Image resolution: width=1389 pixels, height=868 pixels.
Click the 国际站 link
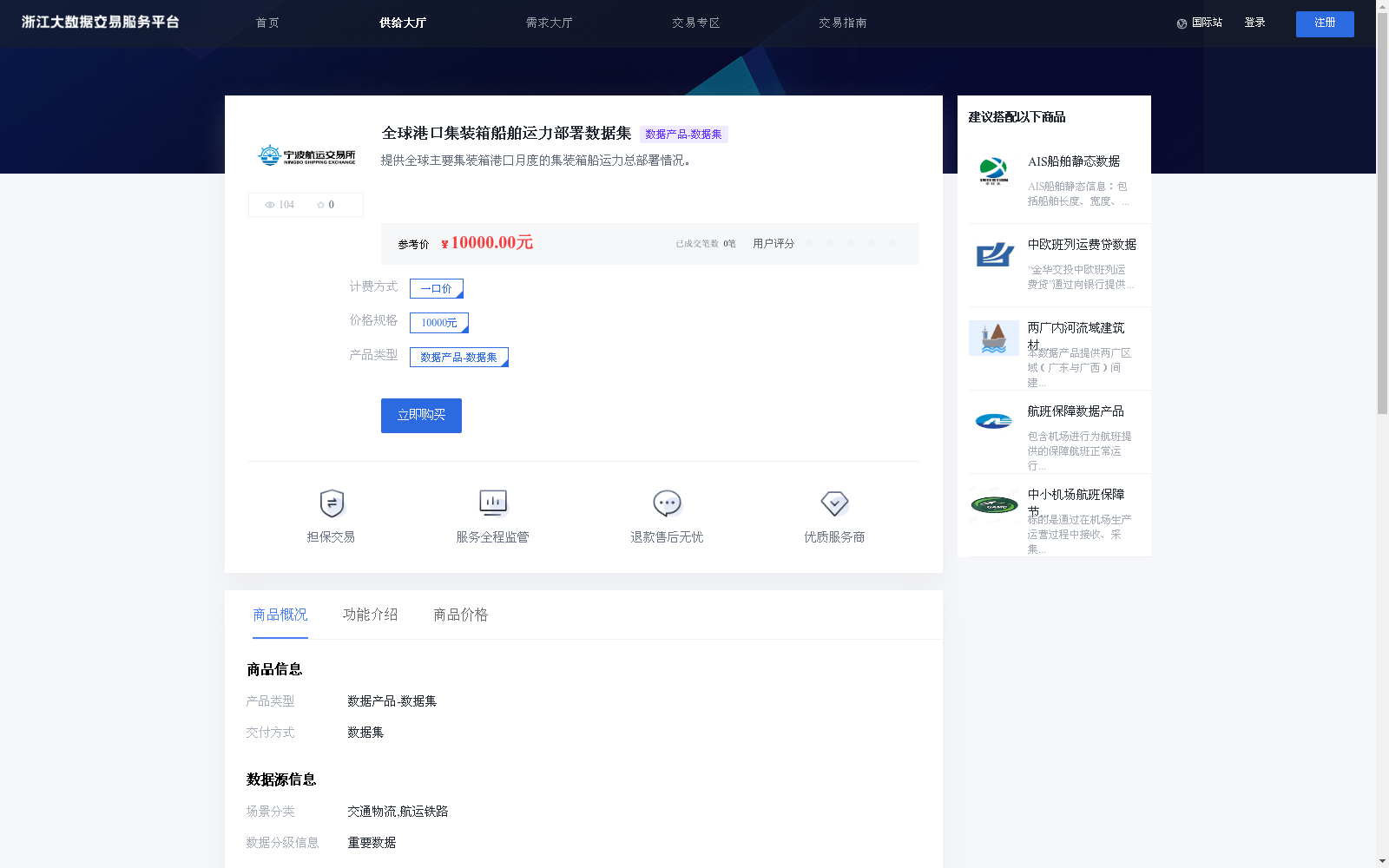point(1207,23)
